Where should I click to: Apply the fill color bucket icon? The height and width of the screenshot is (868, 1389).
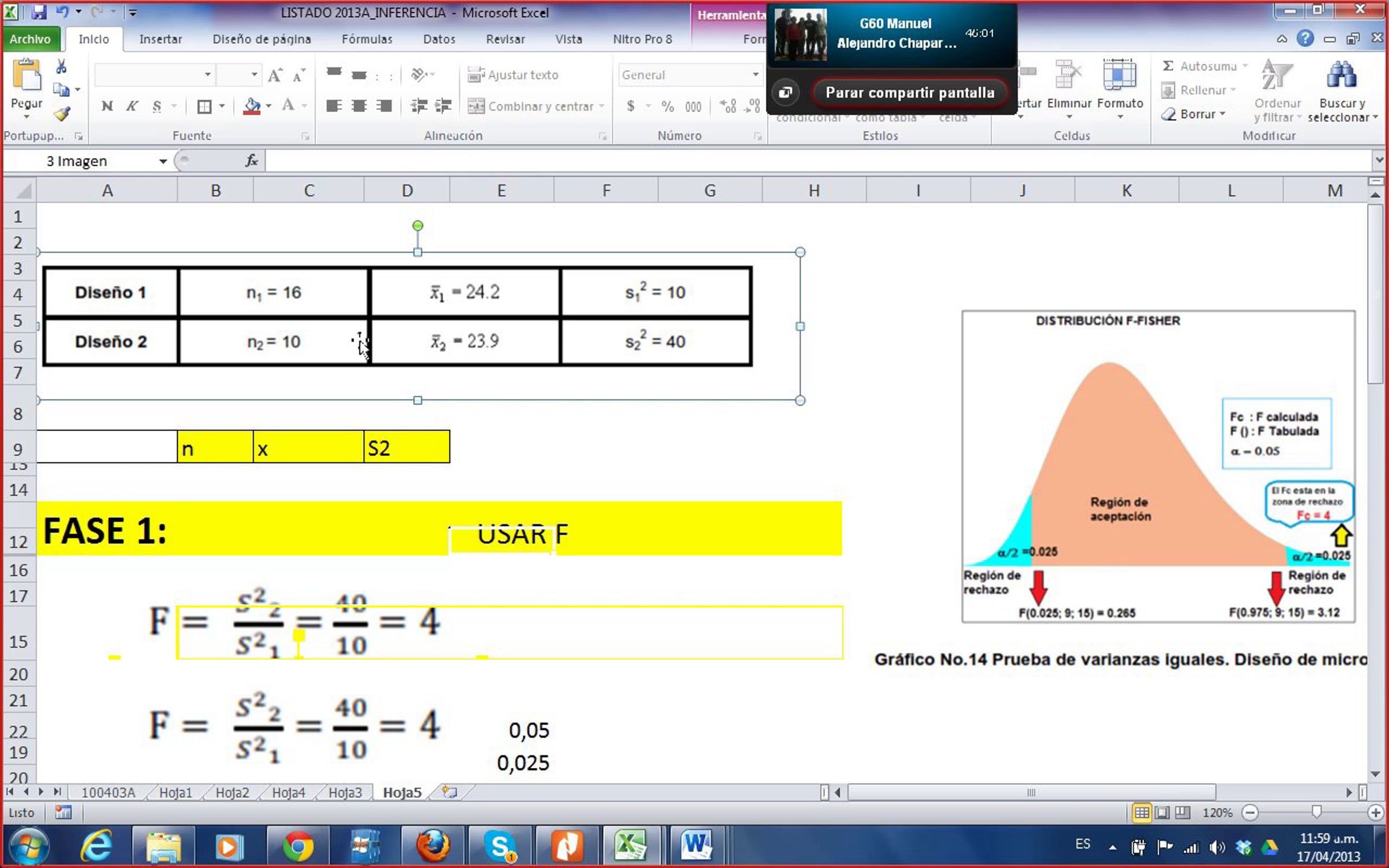[251, 106]
